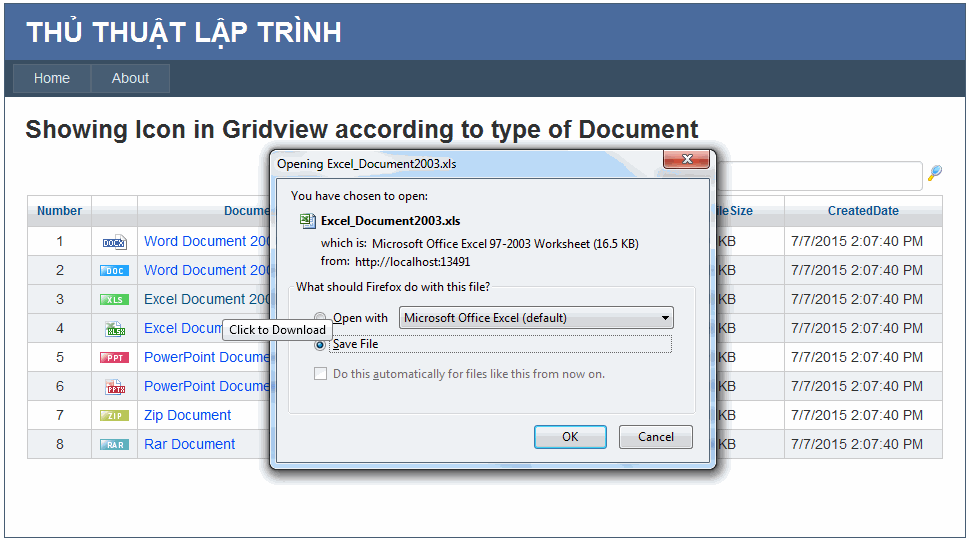Screen dimensions: 969x540
Task: Click the XLSX icon in row 4
Action: [x=115, y=329]
